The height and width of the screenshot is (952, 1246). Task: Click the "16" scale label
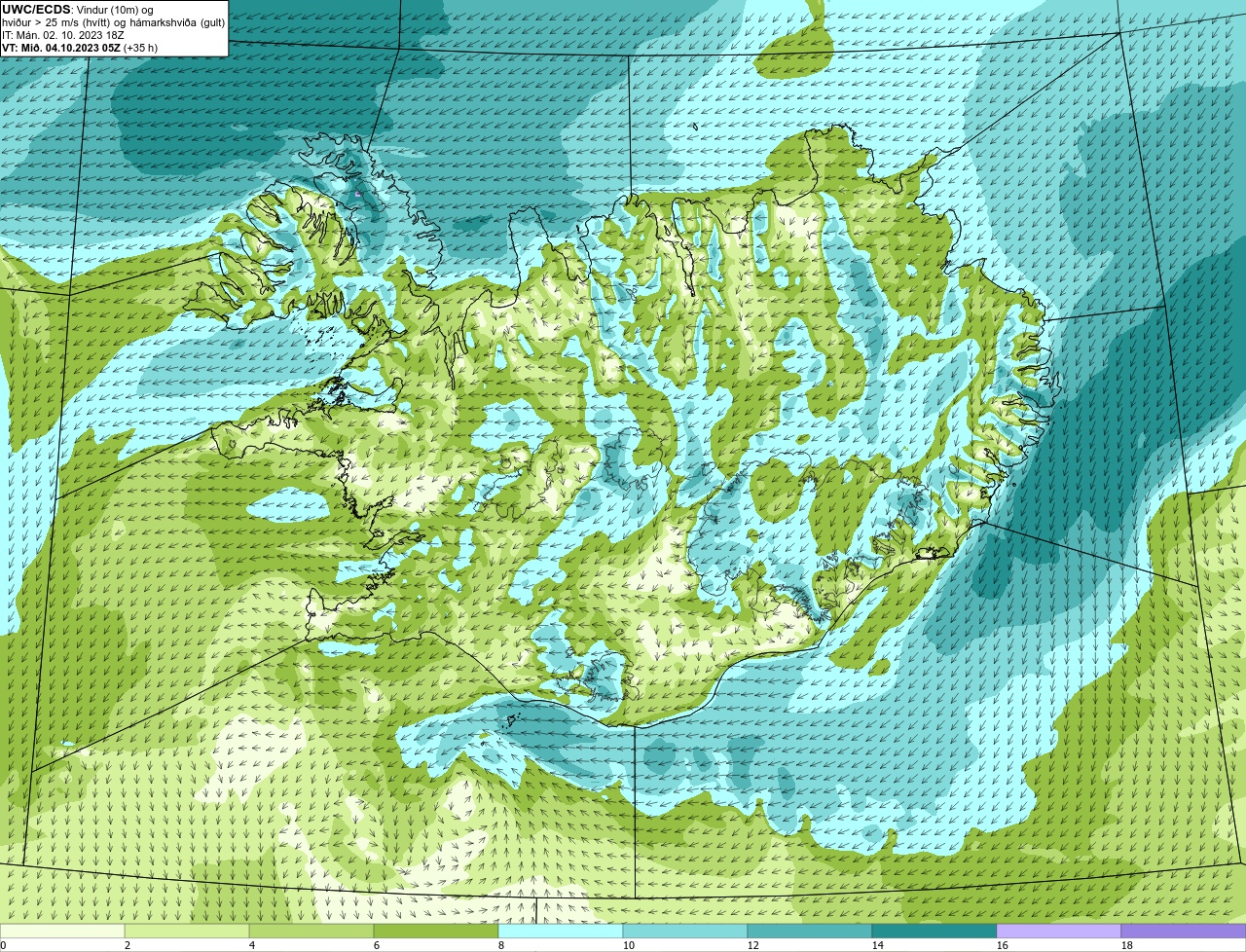1003,945
